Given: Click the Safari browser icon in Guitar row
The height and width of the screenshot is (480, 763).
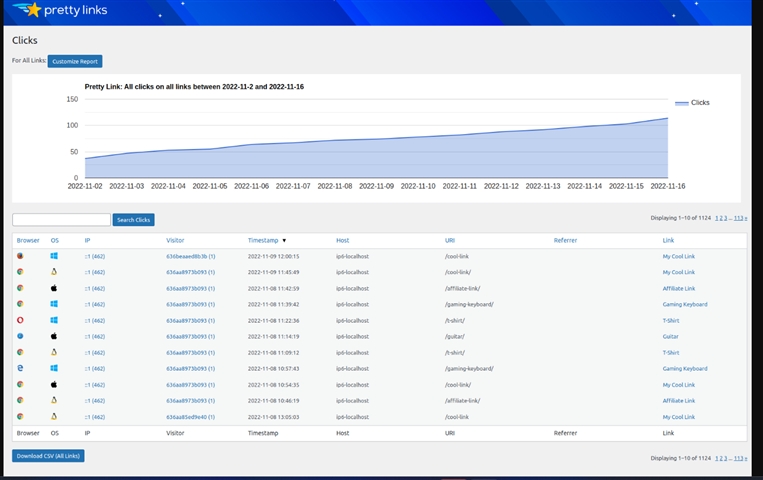Looking at the screenshot, I should pos(20,336).
